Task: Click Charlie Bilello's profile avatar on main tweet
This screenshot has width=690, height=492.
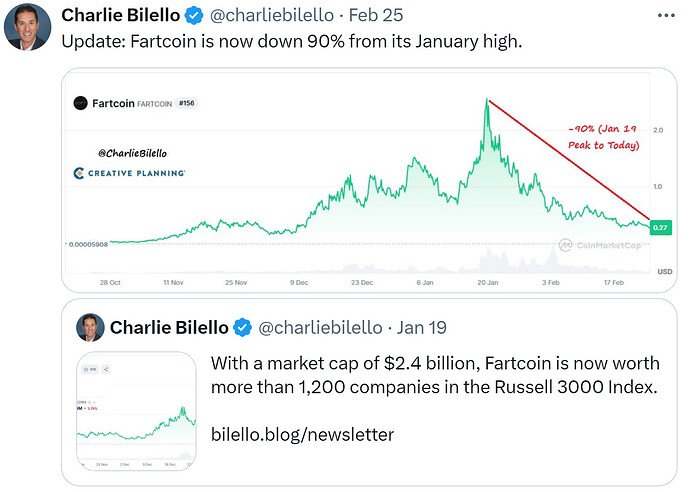Action: [x=27, y=27]
